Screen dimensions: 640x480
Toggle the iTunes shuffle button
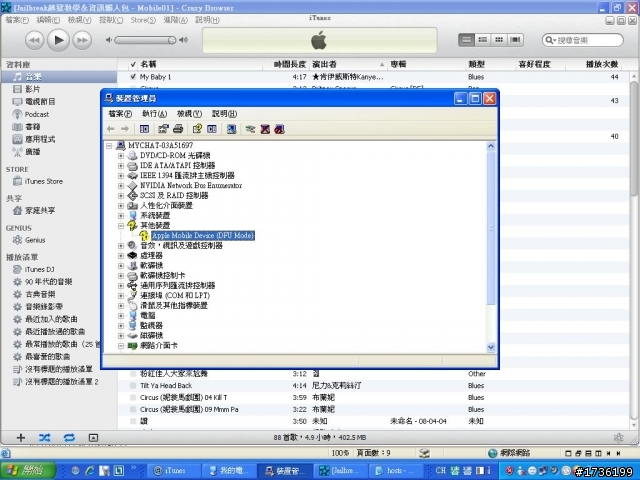(44, 438)
